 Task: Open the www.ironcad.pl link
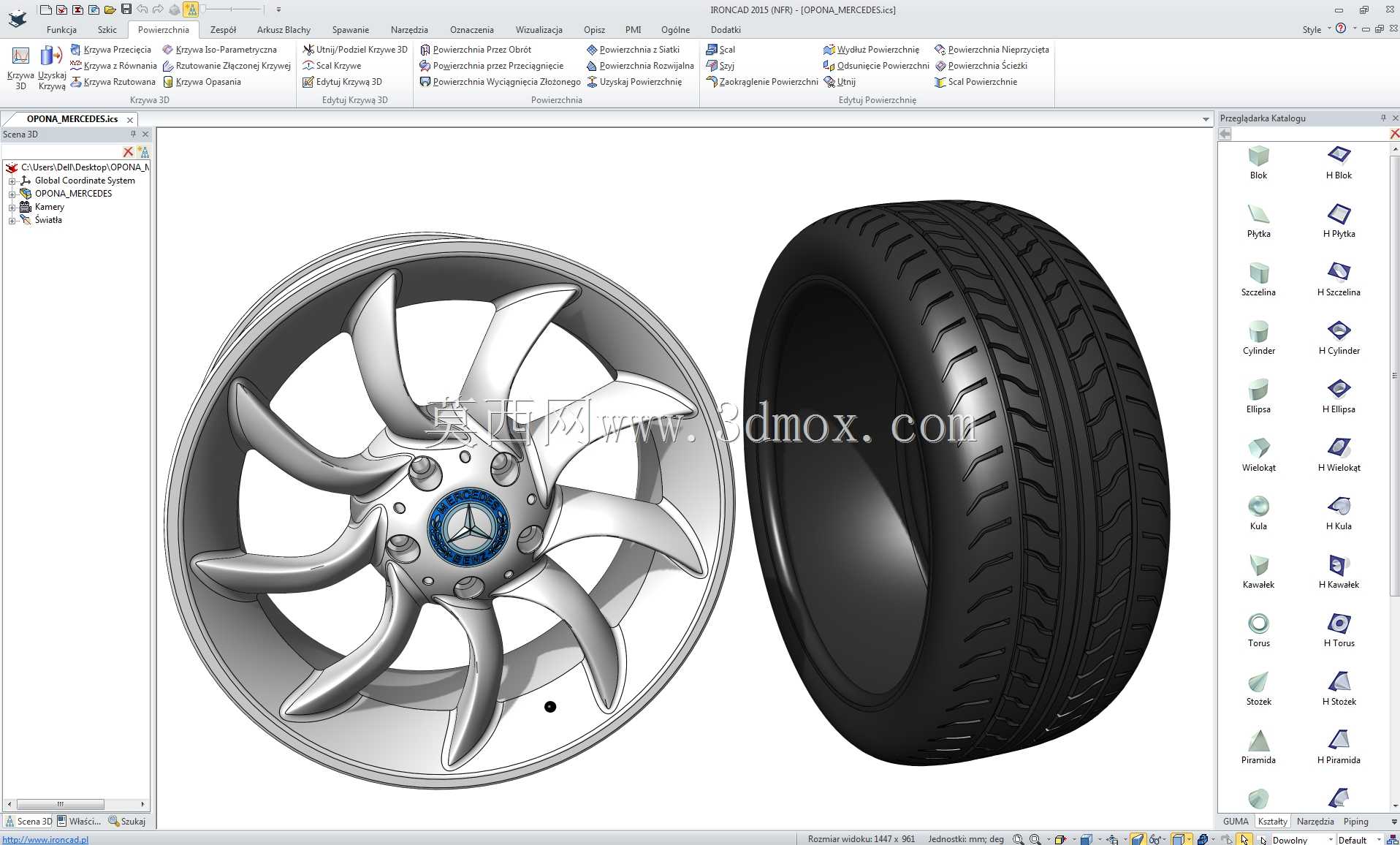point(45,839)
